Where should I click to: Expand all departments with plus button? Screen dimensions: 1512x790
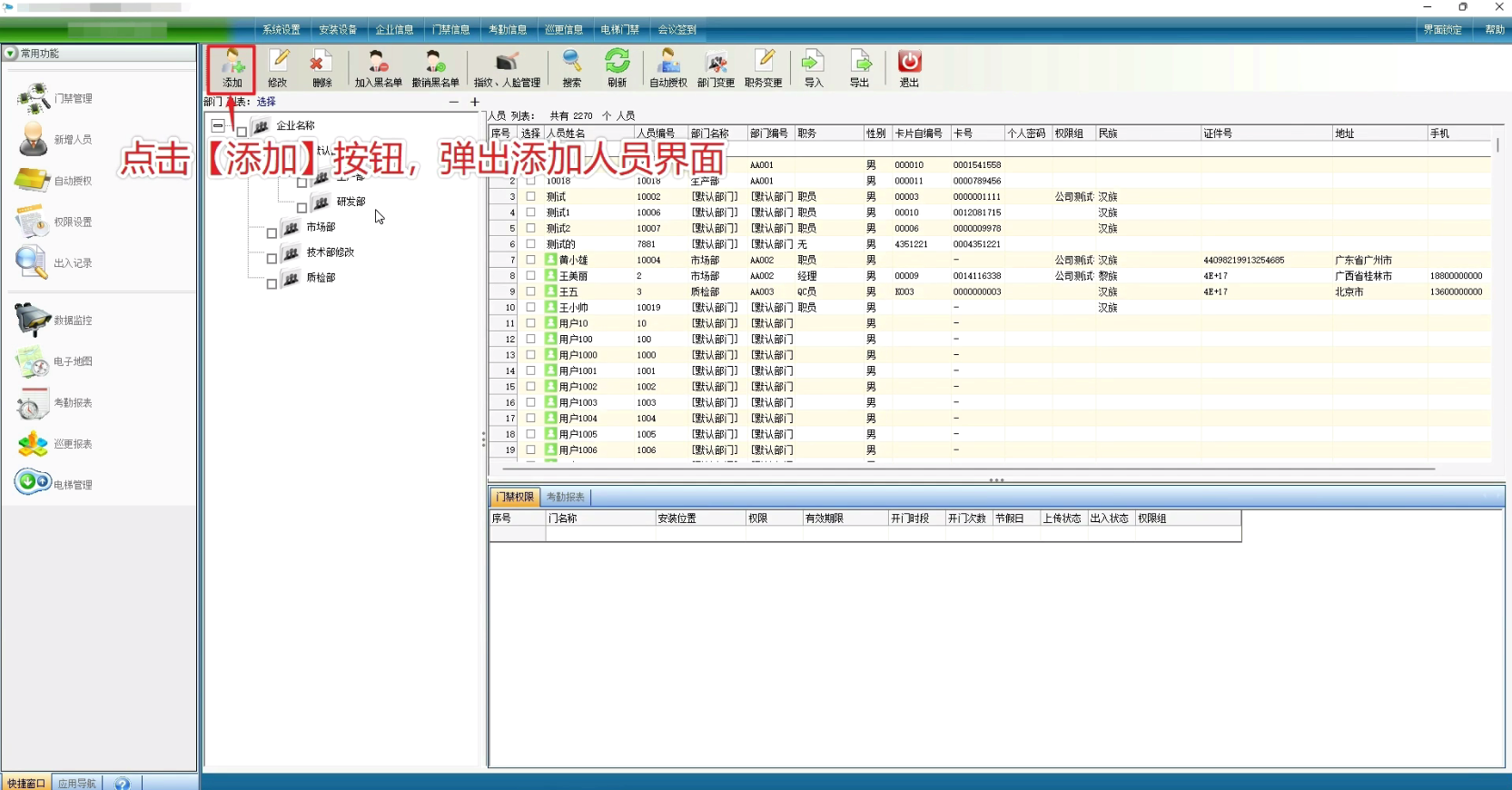coord(474,102)
